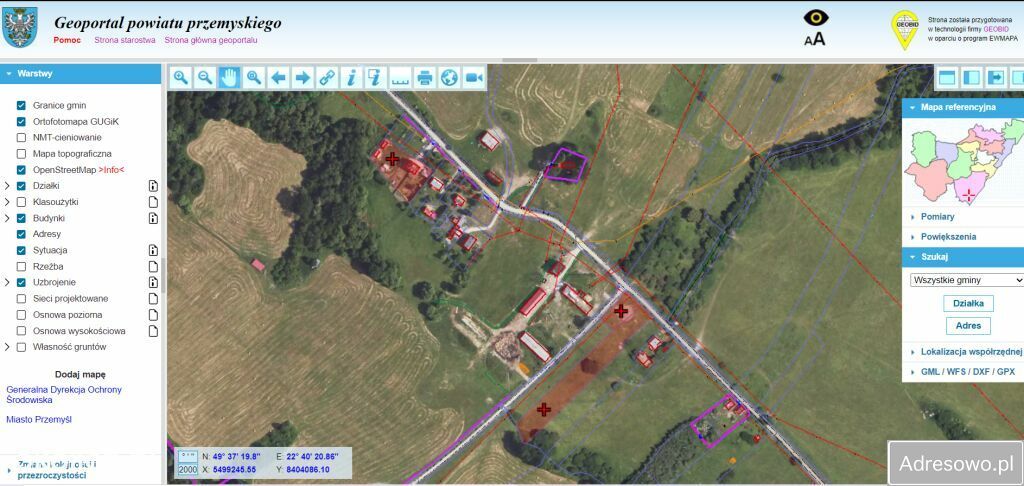Screen dimensions: 1024x486
Task: Expand the Powiększenia section
Action: [x=963, y=237]
